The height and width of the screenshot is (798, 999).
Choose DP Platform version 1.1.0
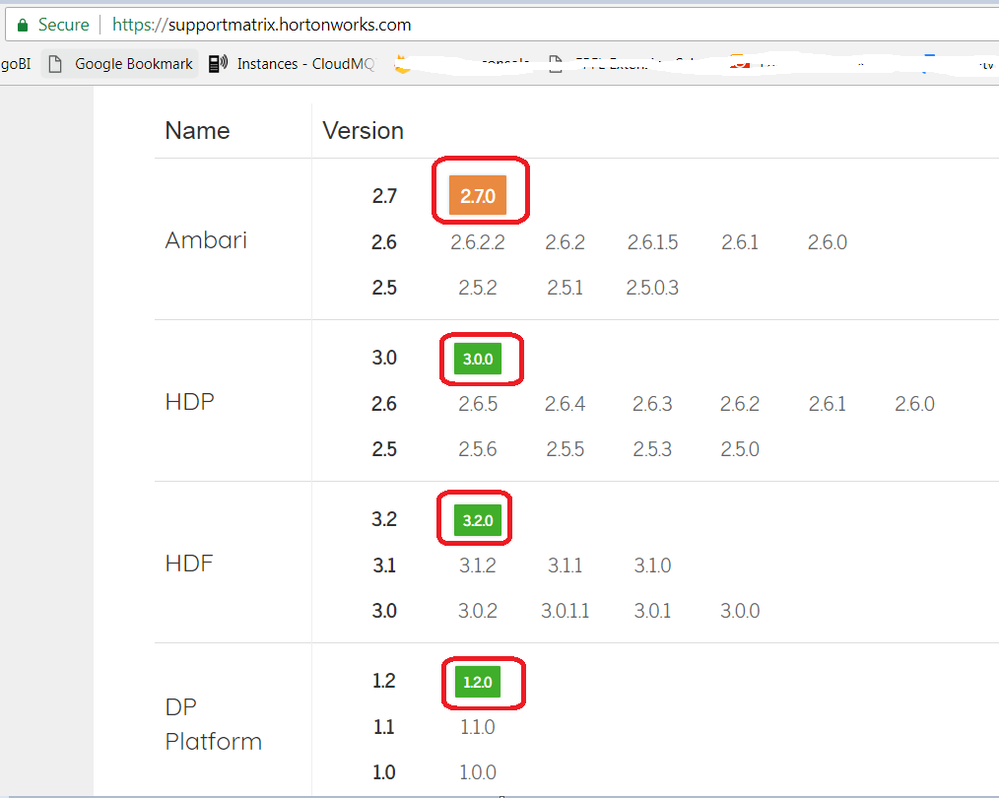(478, 726)
